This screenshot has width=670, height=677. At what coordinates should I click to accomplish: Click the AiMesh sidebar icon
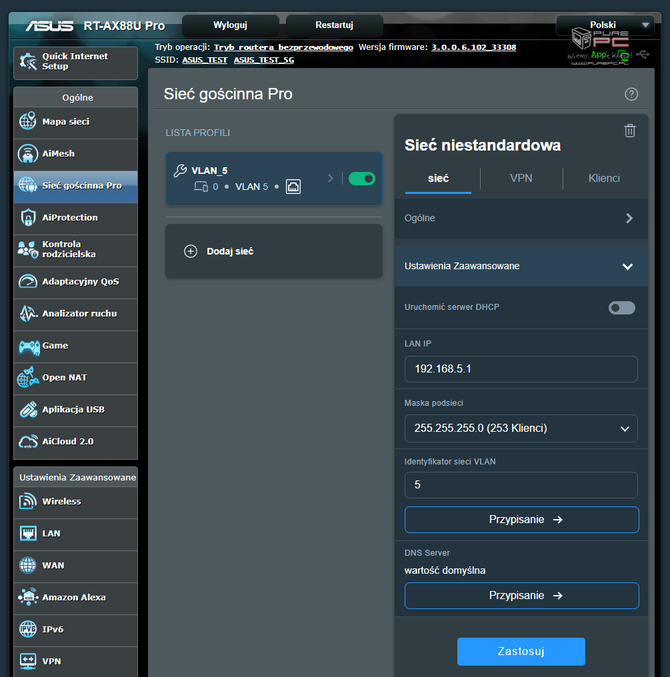click(27, 154)
